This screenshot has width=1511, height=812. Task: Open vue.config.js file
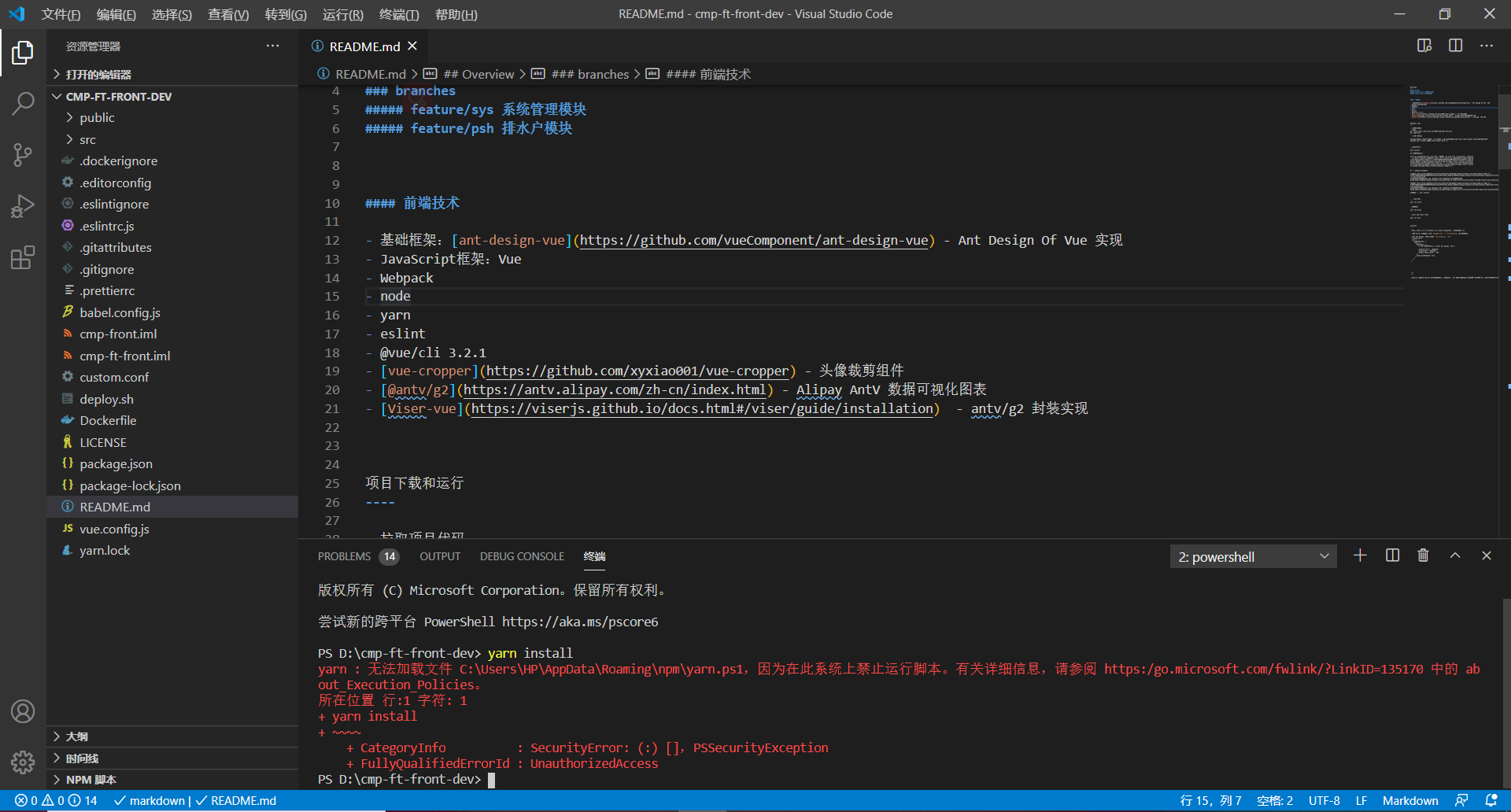(114, 529)
